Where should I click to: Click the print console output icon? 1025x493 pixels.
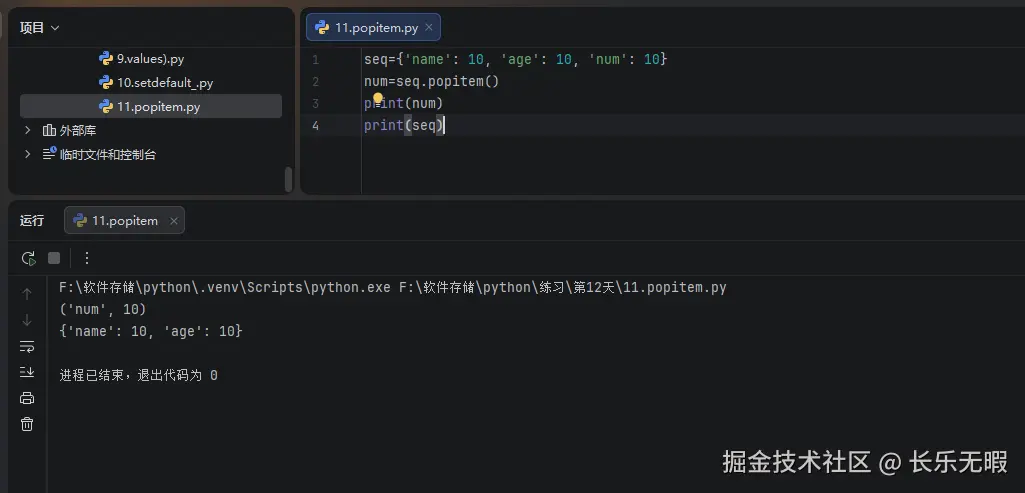27,398
